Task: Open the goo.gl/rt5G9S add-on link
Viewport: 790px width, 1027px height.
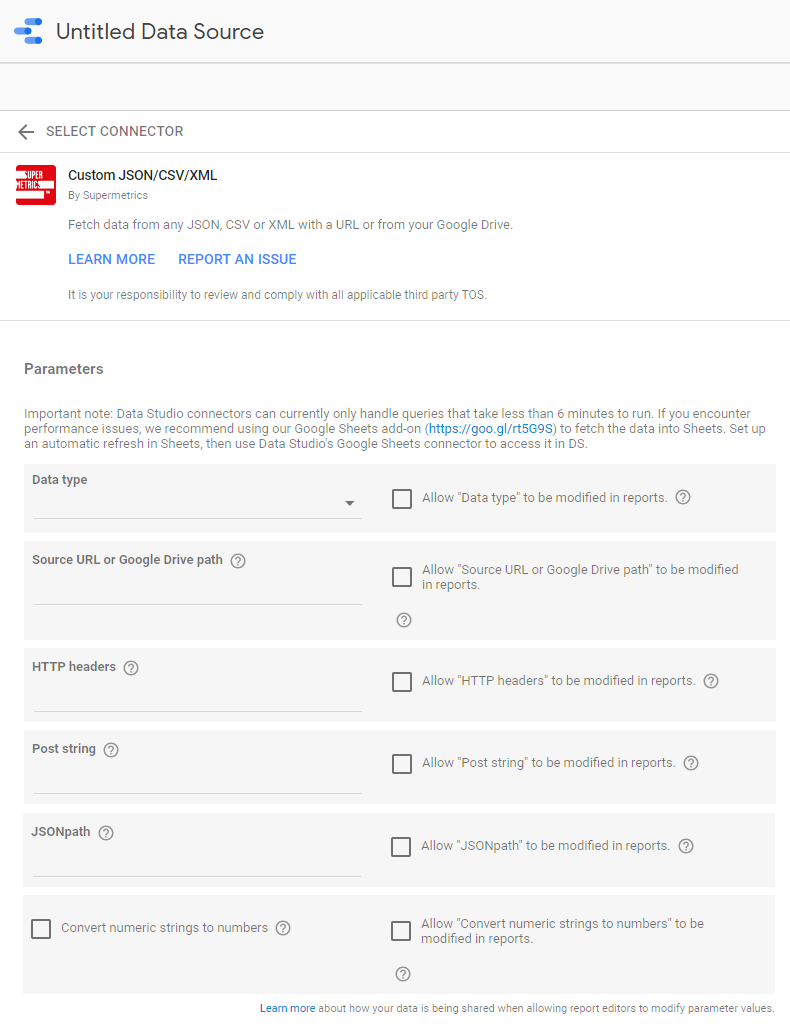Action: tap(491, 428)
